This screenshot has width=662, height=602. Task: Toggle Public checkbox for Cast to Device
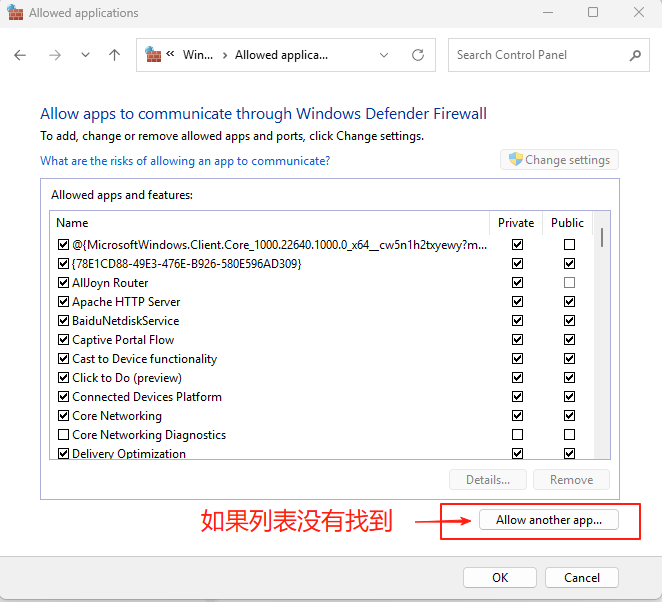pyautogui.click(x=569, y=358)
